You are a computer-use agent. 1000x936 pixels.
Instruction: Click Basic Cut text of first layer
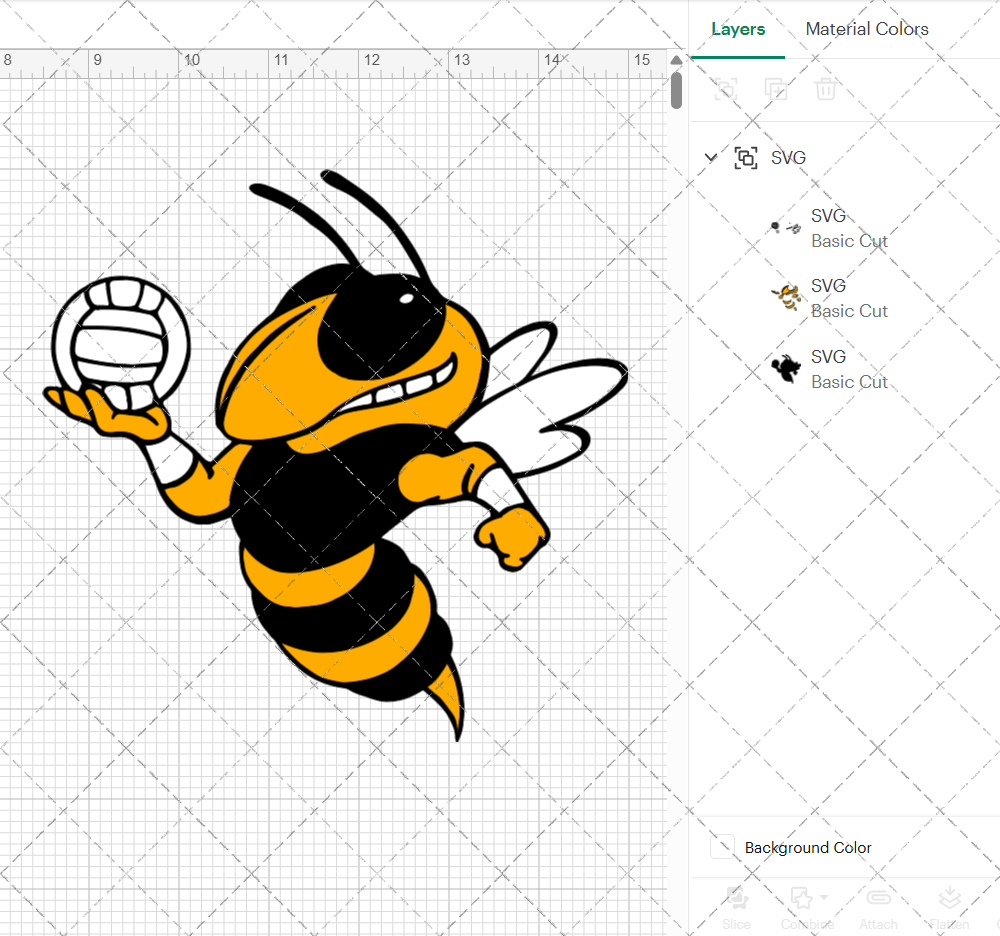point(849,242)
